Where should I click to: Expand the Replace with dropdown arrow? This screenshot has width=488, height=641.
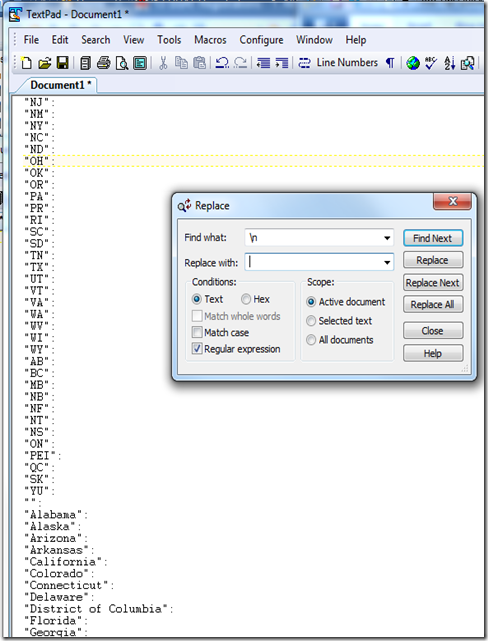[387, 262]
